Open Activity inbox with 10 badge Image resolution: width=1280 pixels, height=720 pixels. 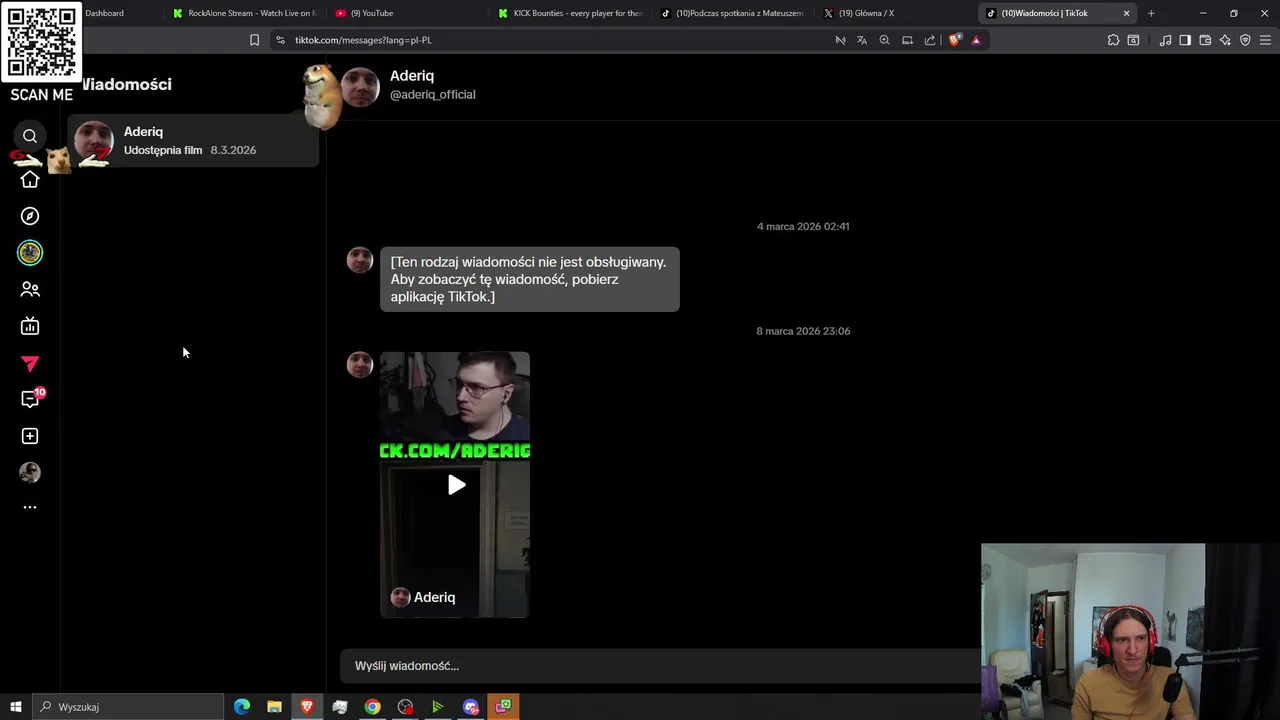(31, 399)
